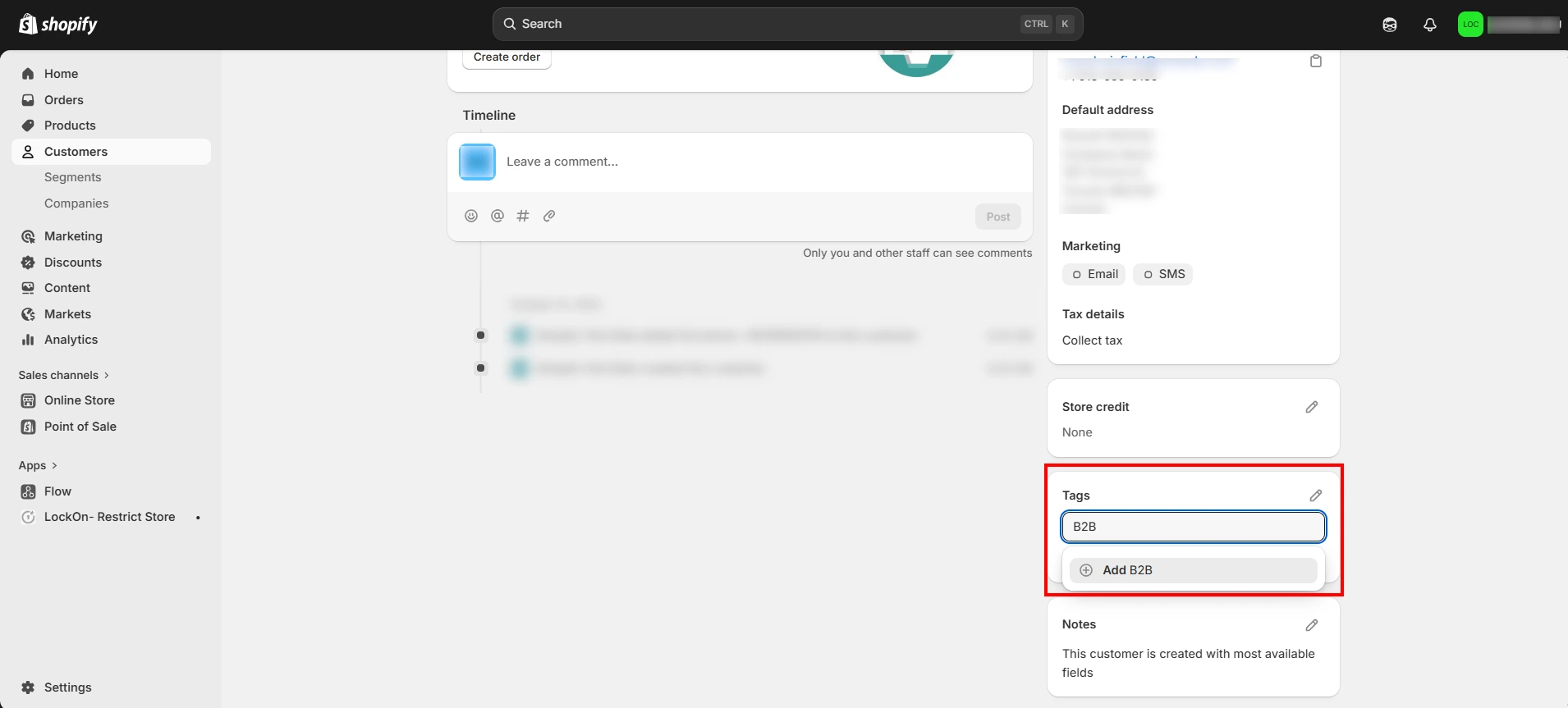Click the LockOn app icon
The height and width of the screenshot is (708, 1568).
click(x=28, y=517)
